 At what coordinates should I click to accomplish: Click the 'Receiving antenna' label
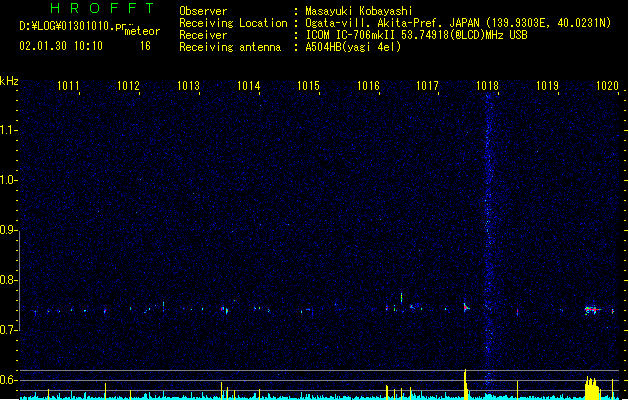230,47
